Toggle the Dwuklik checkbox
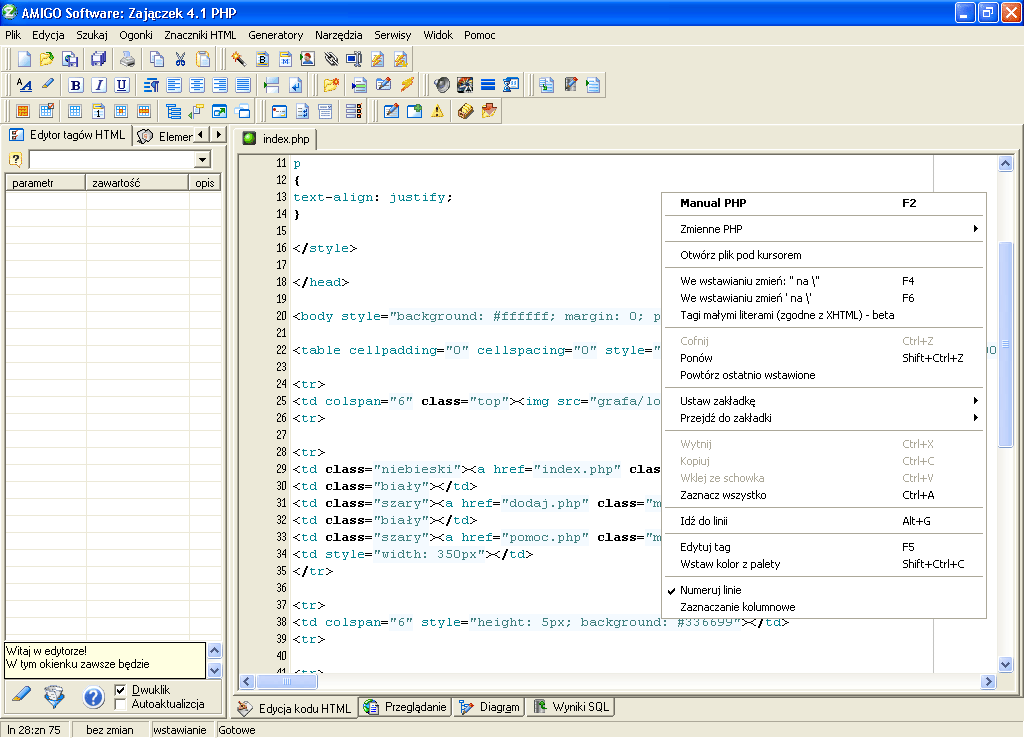This screenshot has height=738, width=1024. tap(120, 690)
